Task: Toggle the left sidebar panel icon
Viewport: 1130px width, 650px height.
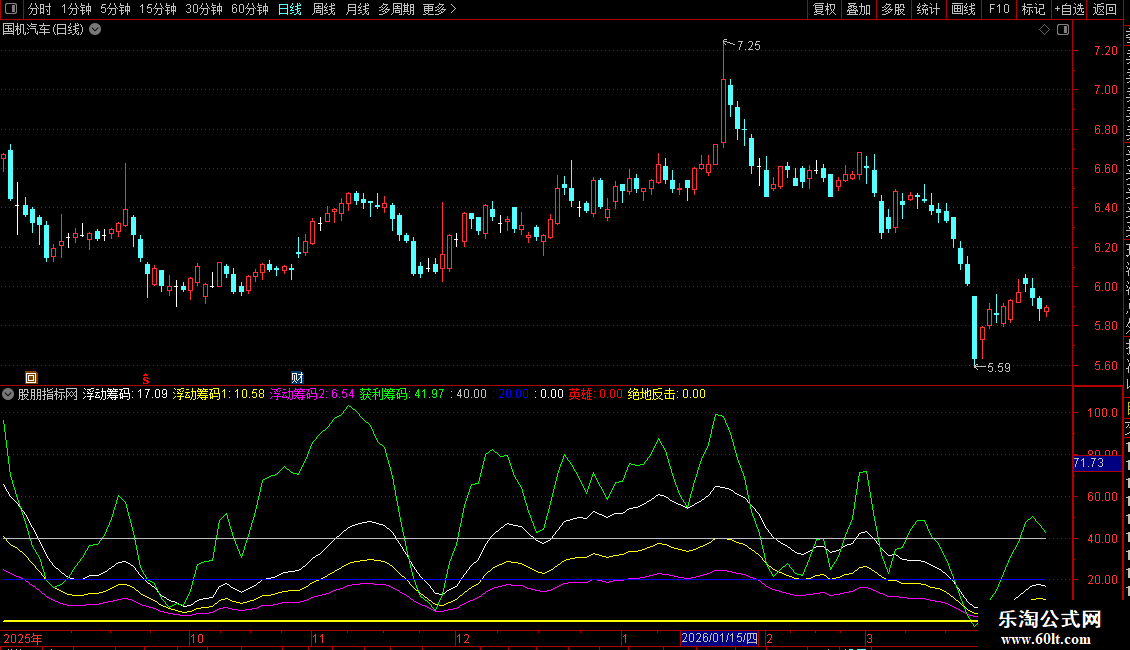Action: 11,9
